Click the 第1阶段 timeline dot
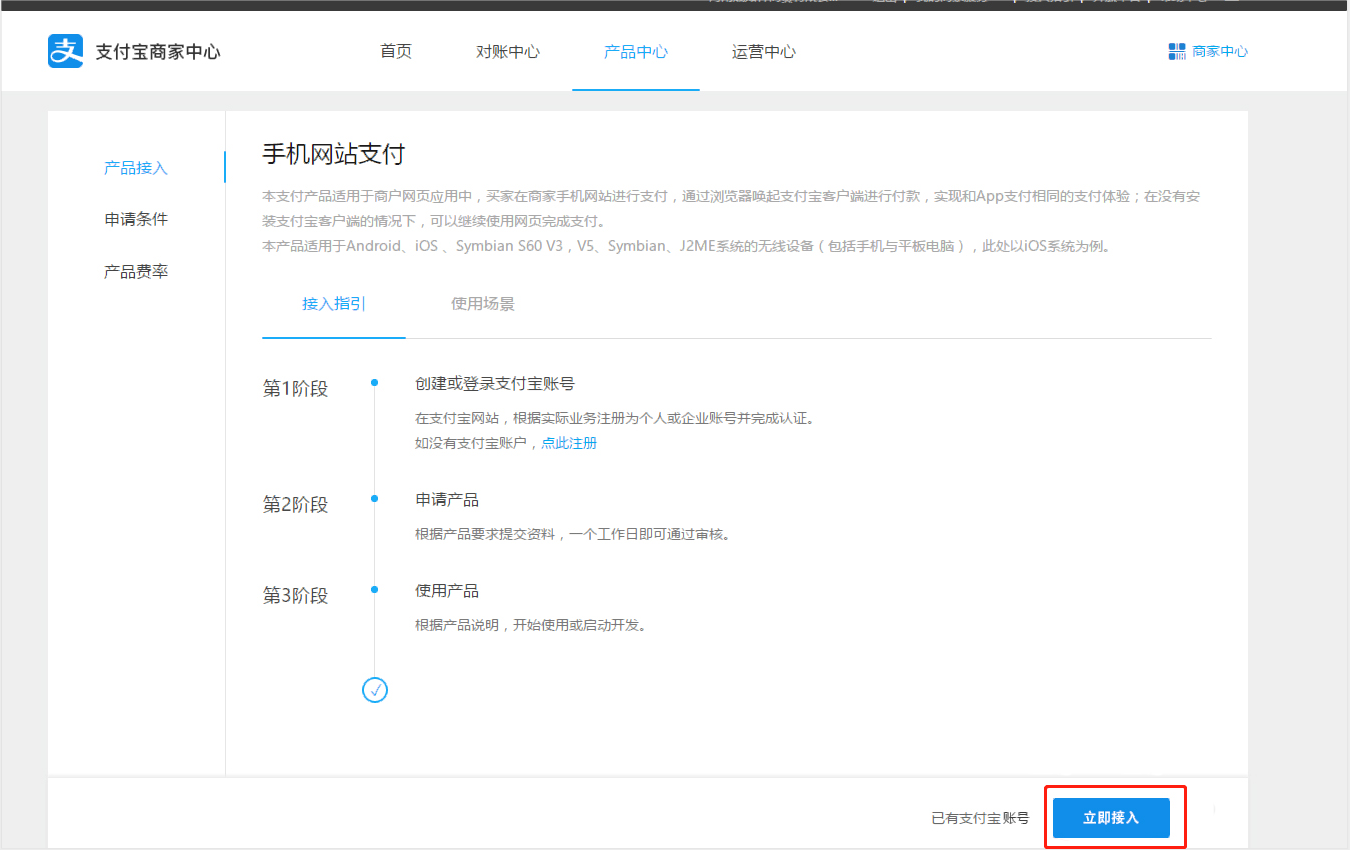 (x=375, y=383)
